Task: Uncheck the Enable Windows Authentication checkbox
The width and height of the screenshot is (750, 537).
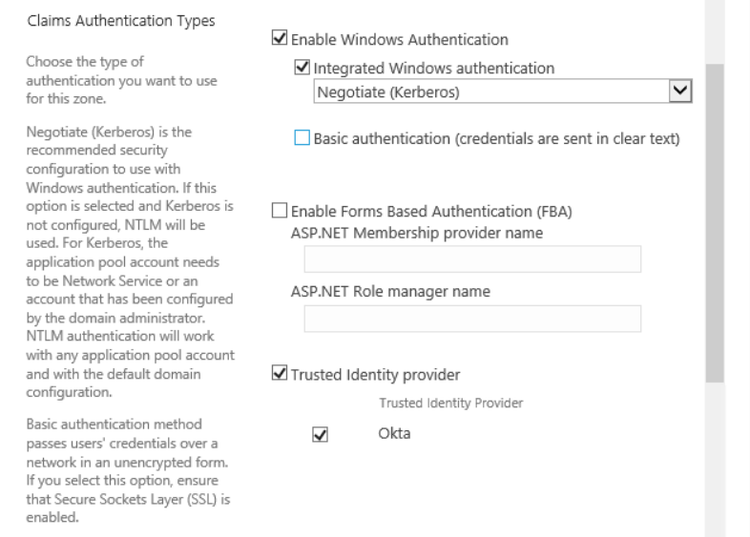Action: 279,40
